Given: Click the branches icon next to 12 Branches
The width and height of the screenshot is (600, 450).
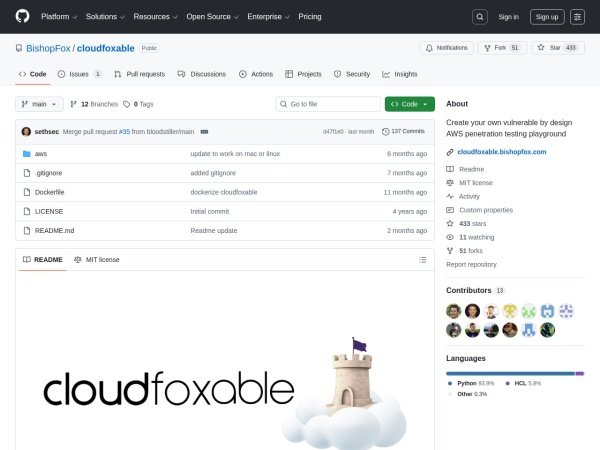Looking at the screenshot, I should pyautogui.click(x=73, y=104).
